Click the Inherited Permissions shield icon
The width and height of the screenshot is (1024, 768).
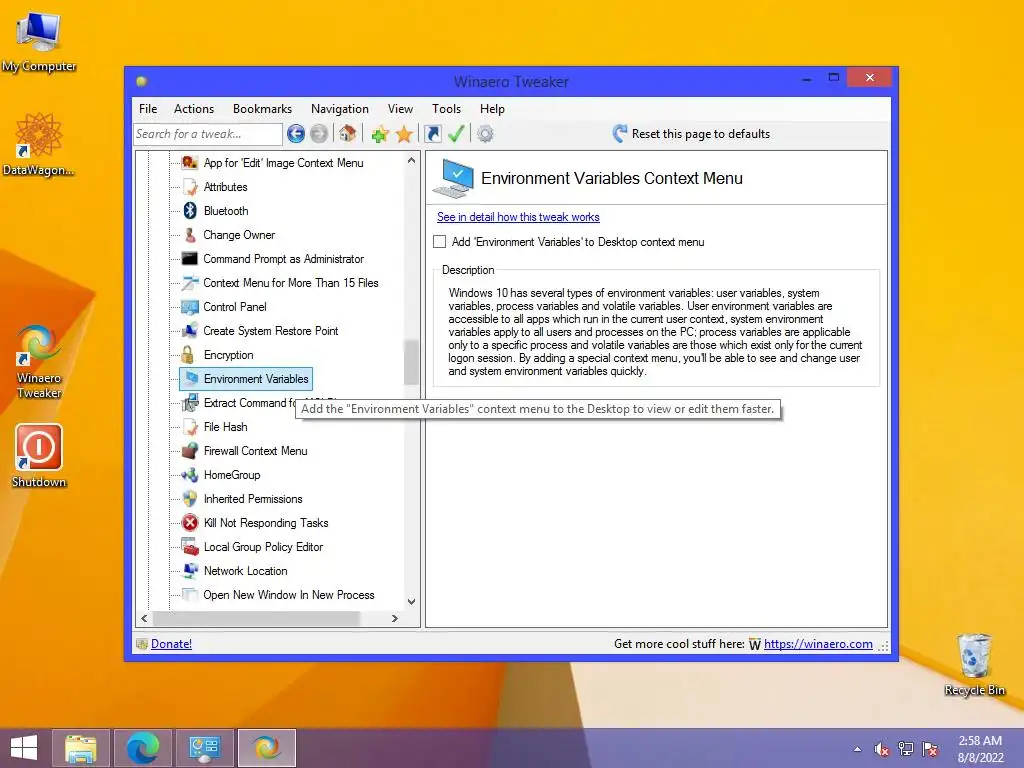(190, 499)
